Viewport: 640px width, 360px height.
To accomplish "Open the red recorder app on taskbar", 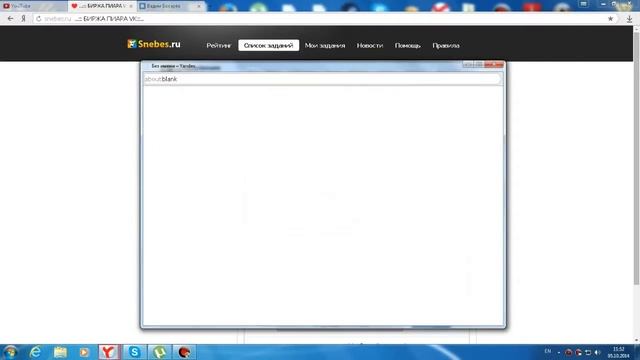I will (184, 352).
